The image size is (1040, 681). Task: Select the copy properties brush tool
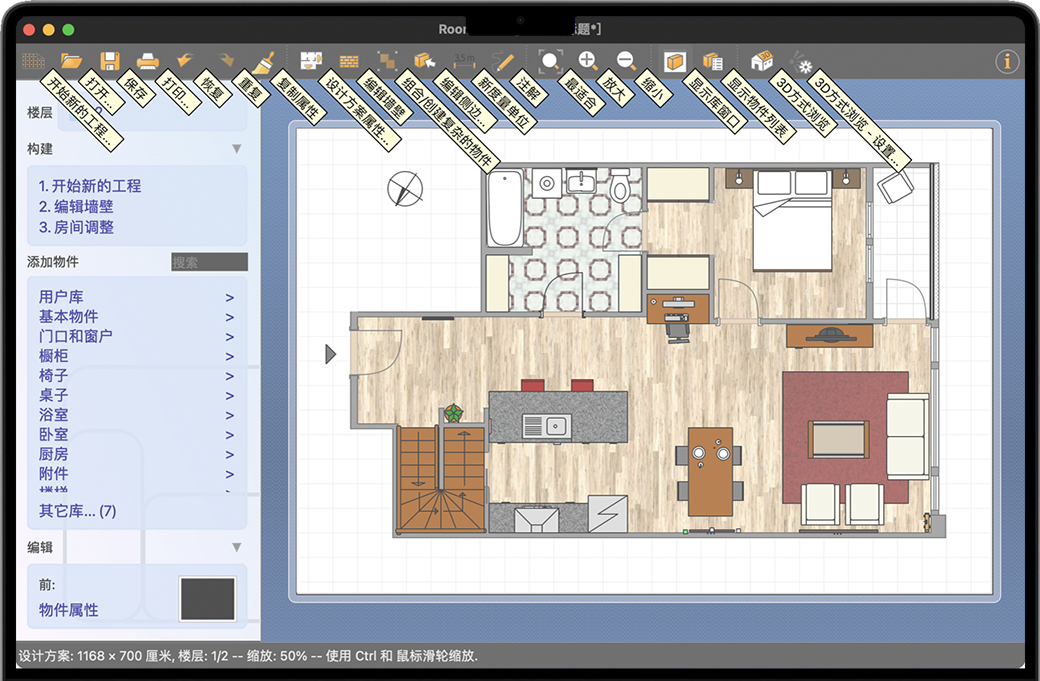[263, 61]
